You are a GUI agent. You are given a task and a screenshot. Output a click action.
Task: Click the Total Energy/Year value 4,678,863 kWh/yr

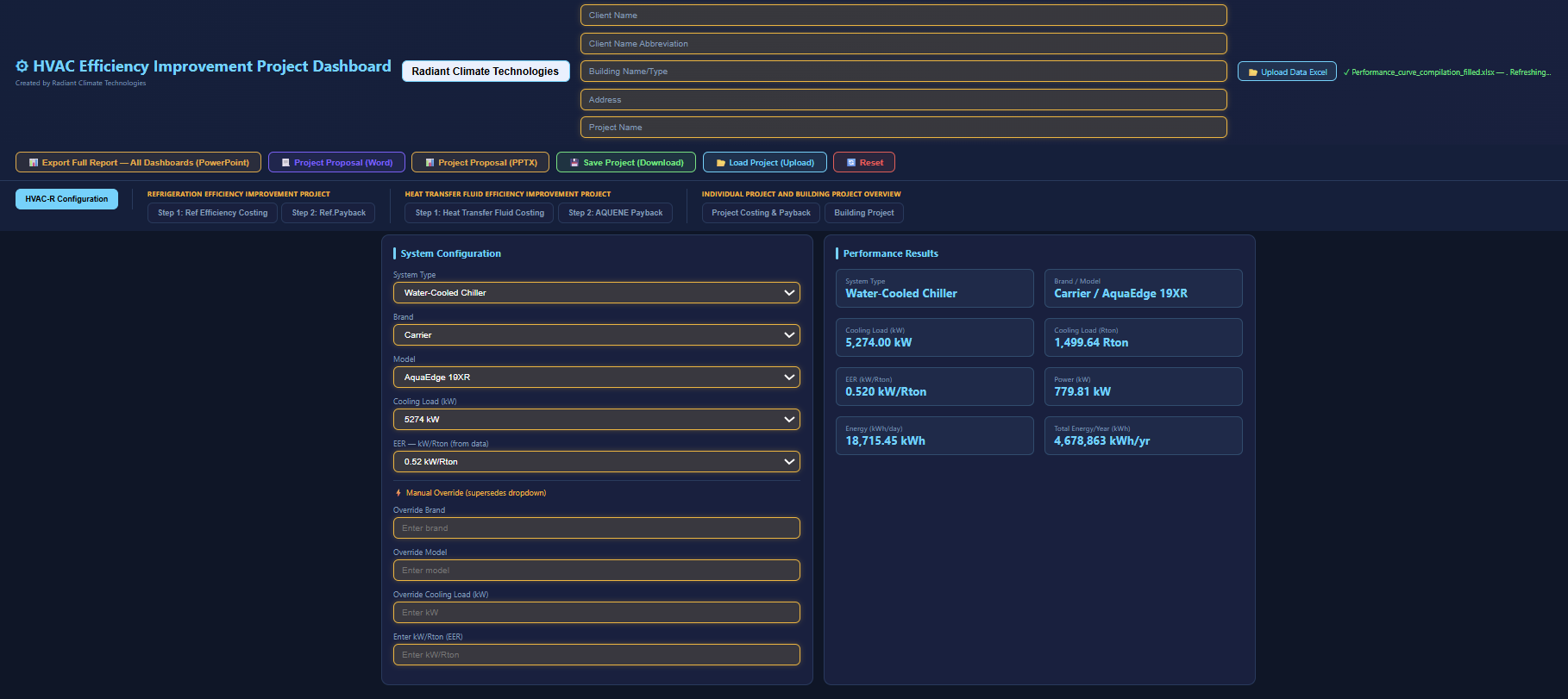tap(1101, 441)
